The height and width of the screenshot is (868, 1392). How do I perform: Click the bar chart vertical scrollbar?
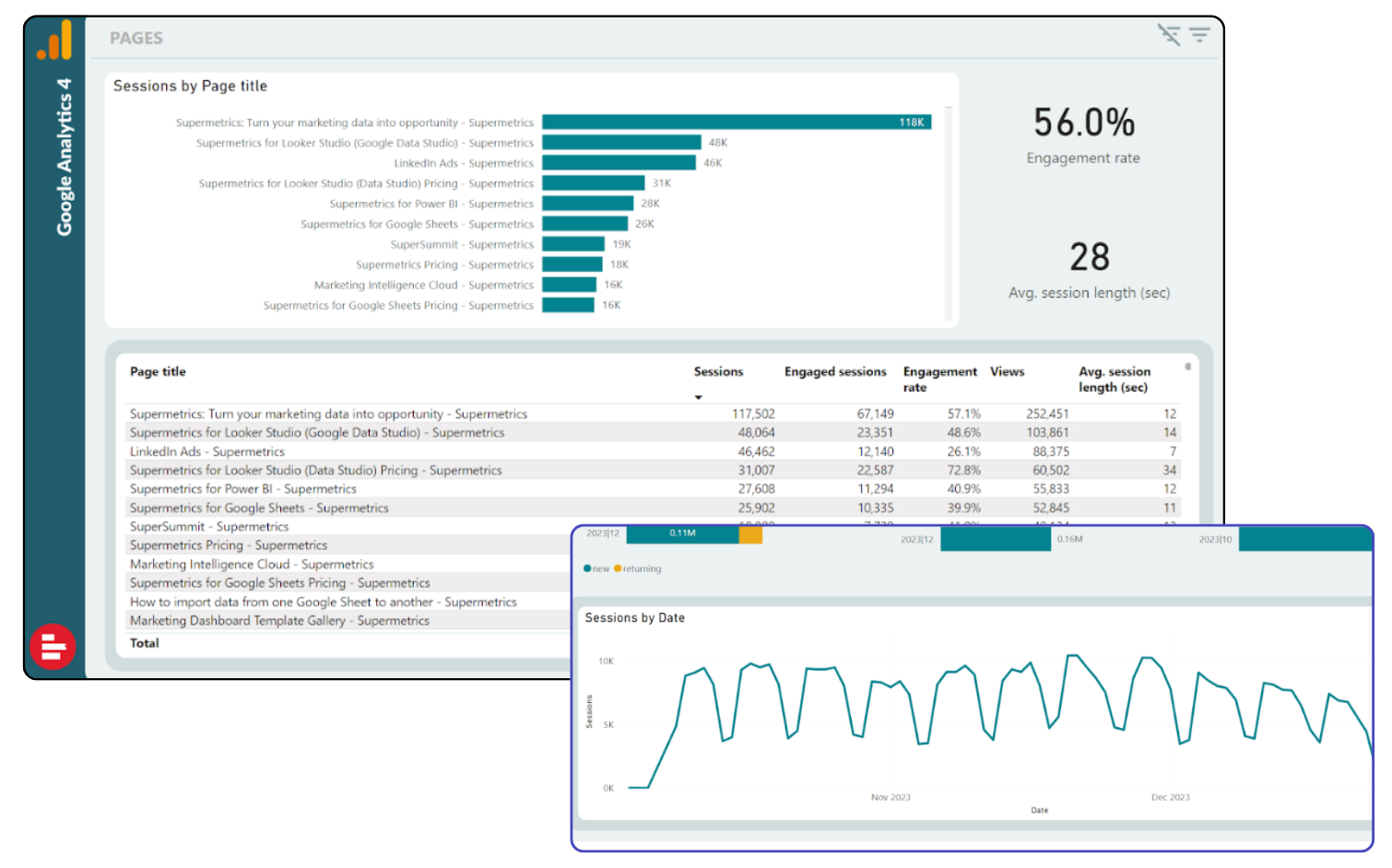948,212
